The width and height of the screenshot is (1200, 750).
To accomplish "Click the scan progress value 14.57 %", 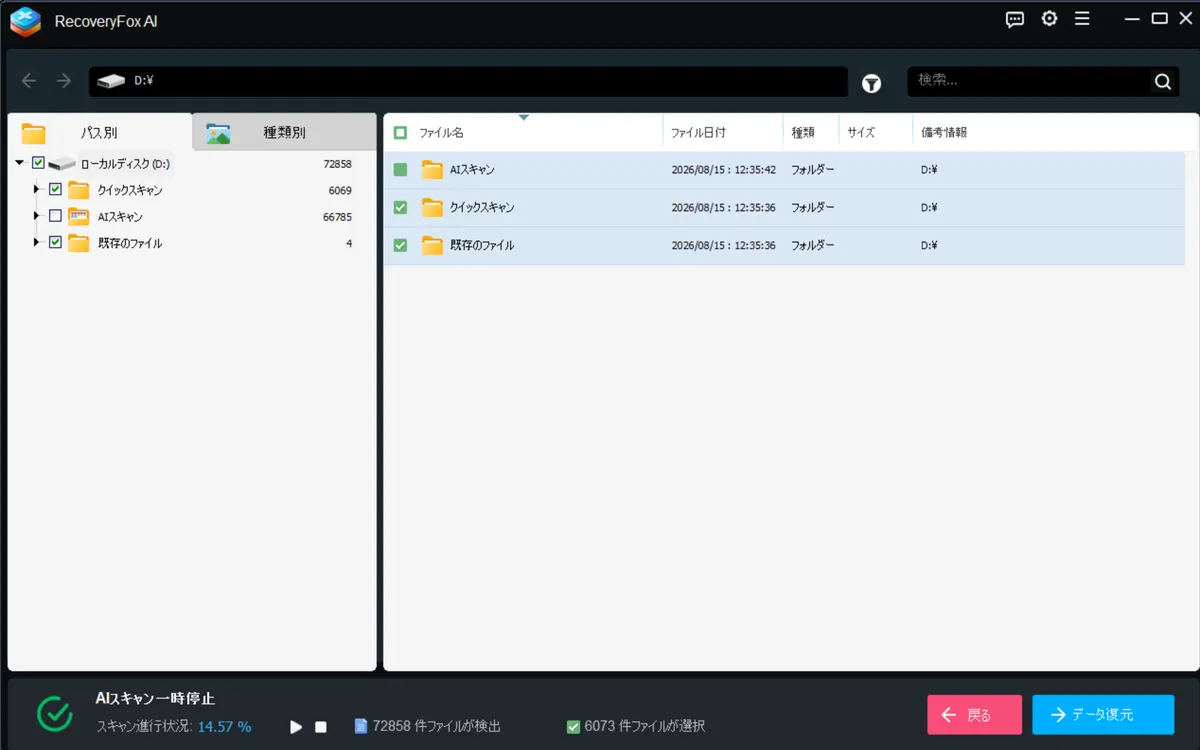I will pyautogui.click(x=224, y=727).
